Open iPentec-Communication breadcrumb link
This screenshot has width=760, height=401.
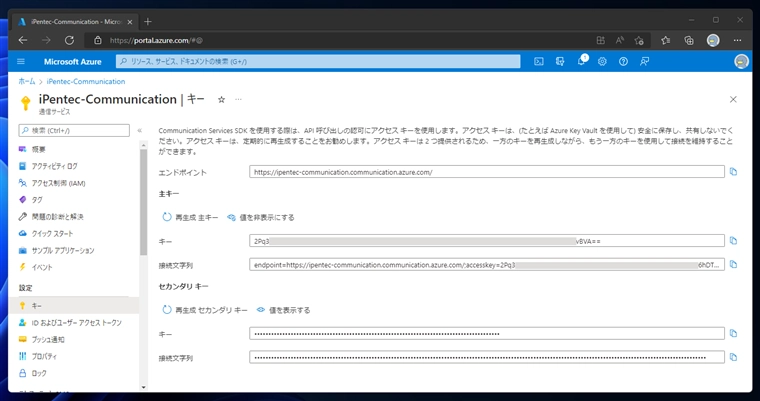(86, 81)
